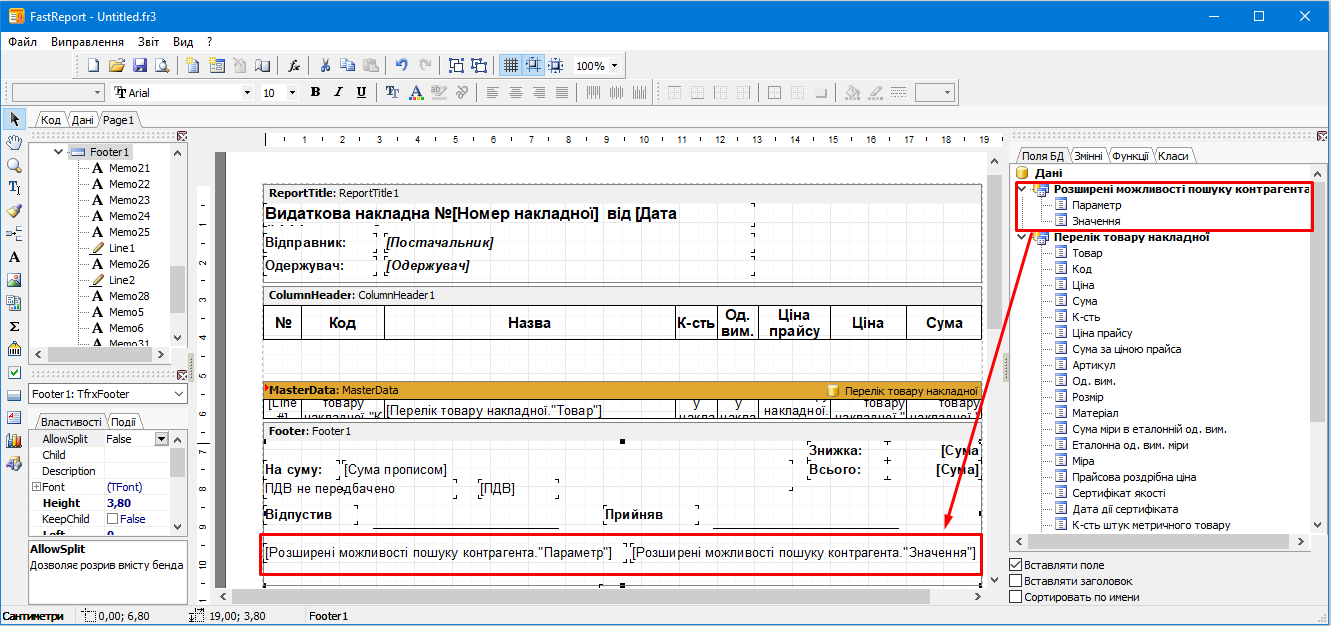Switch to the 'Змінні' tab
This screenshot has height=626, width=1331.
coord(1088,156)
